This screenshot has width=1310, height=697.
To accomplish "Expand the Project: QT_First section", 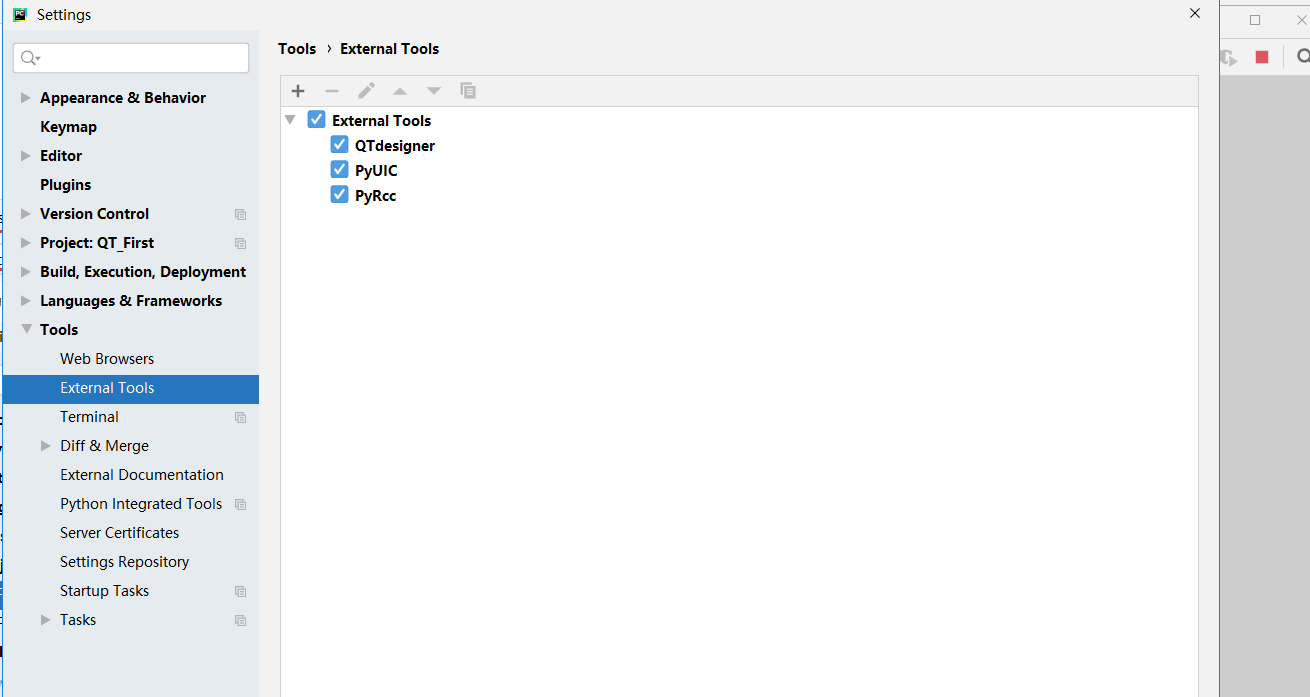I will (26, 243).
